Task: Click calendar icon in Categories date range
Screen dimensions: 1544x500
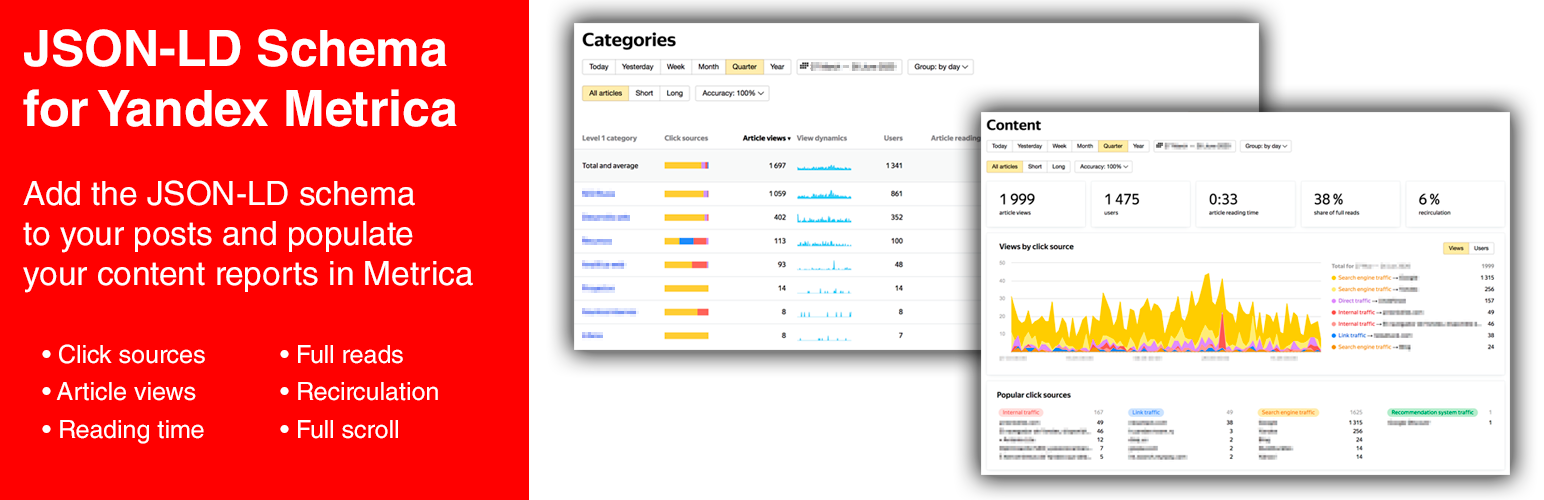Action: point(803,67)
